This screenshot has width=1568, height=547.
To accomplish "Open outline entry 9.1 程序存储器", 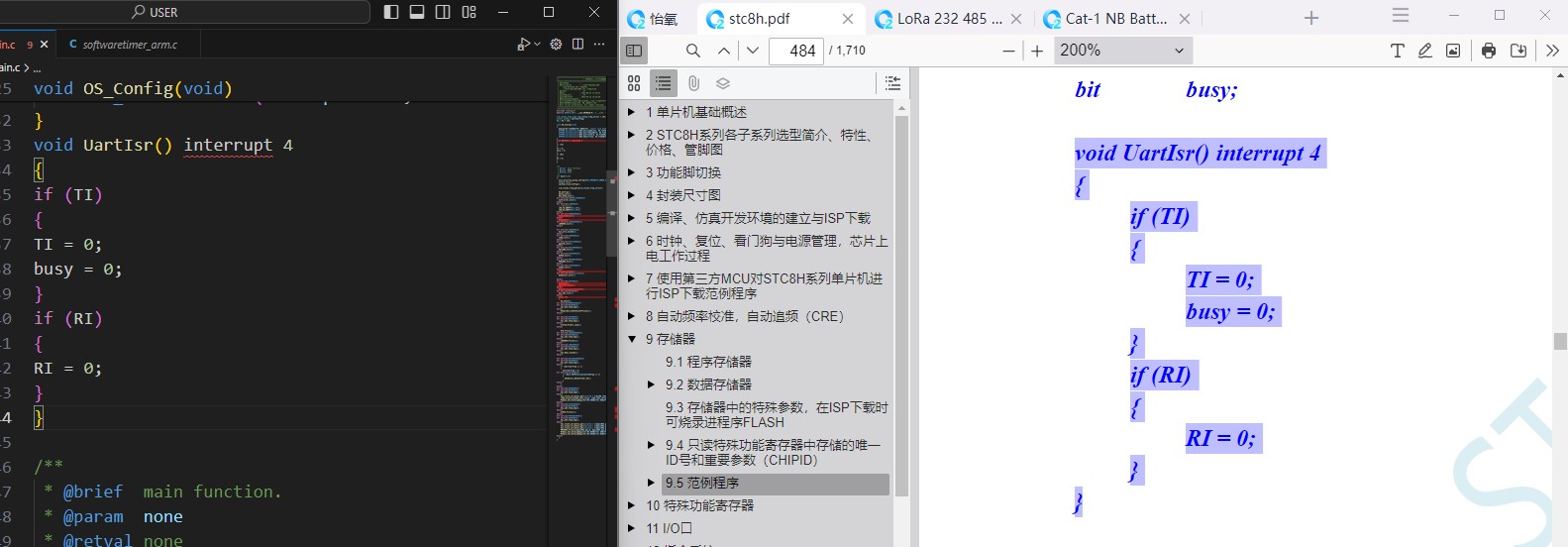I will pos(708,362).
